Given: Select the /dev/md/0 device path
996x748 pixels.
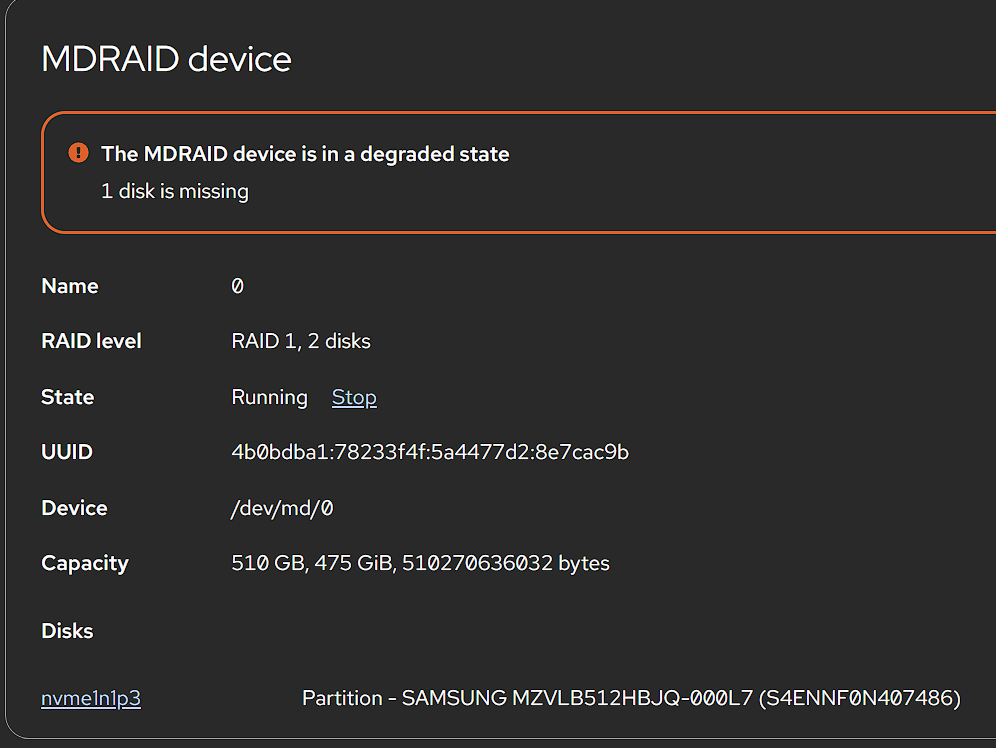Looking at the screenshot, I should pos(282,509).
